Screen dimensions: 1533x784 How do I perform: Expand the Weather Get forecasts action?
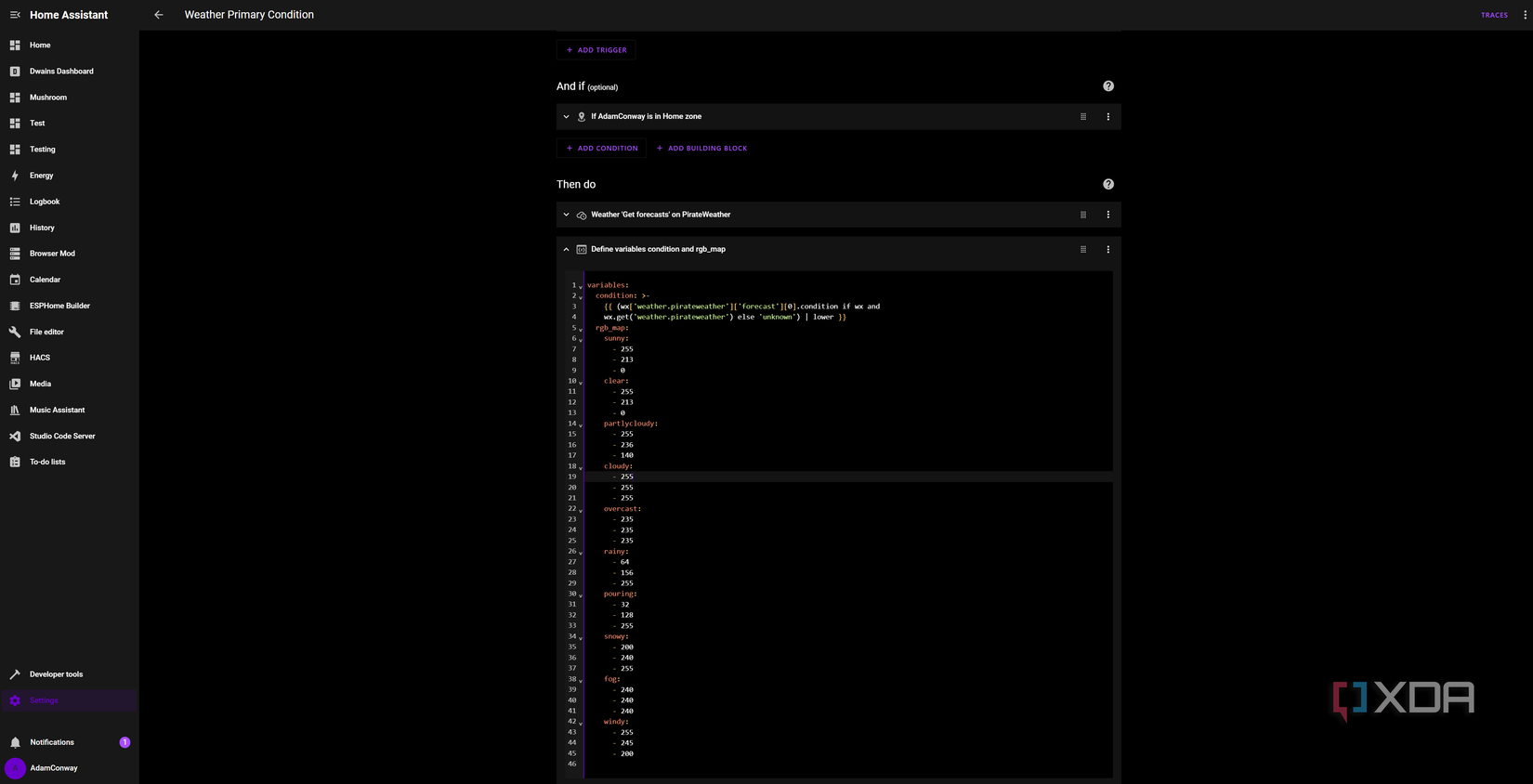tap(566, 215)
